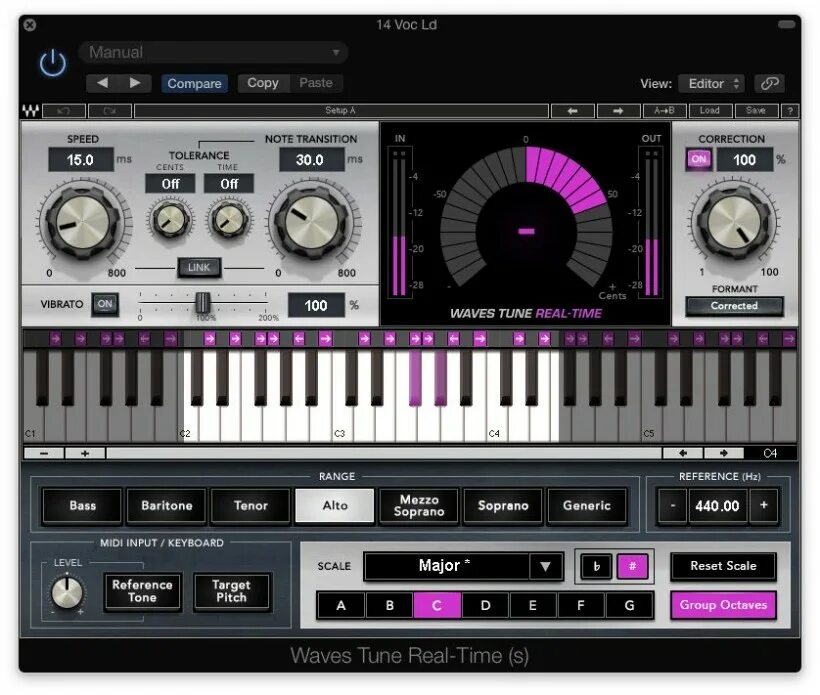
Task: Click the Paste button
Action: click(x=316, y=83)
